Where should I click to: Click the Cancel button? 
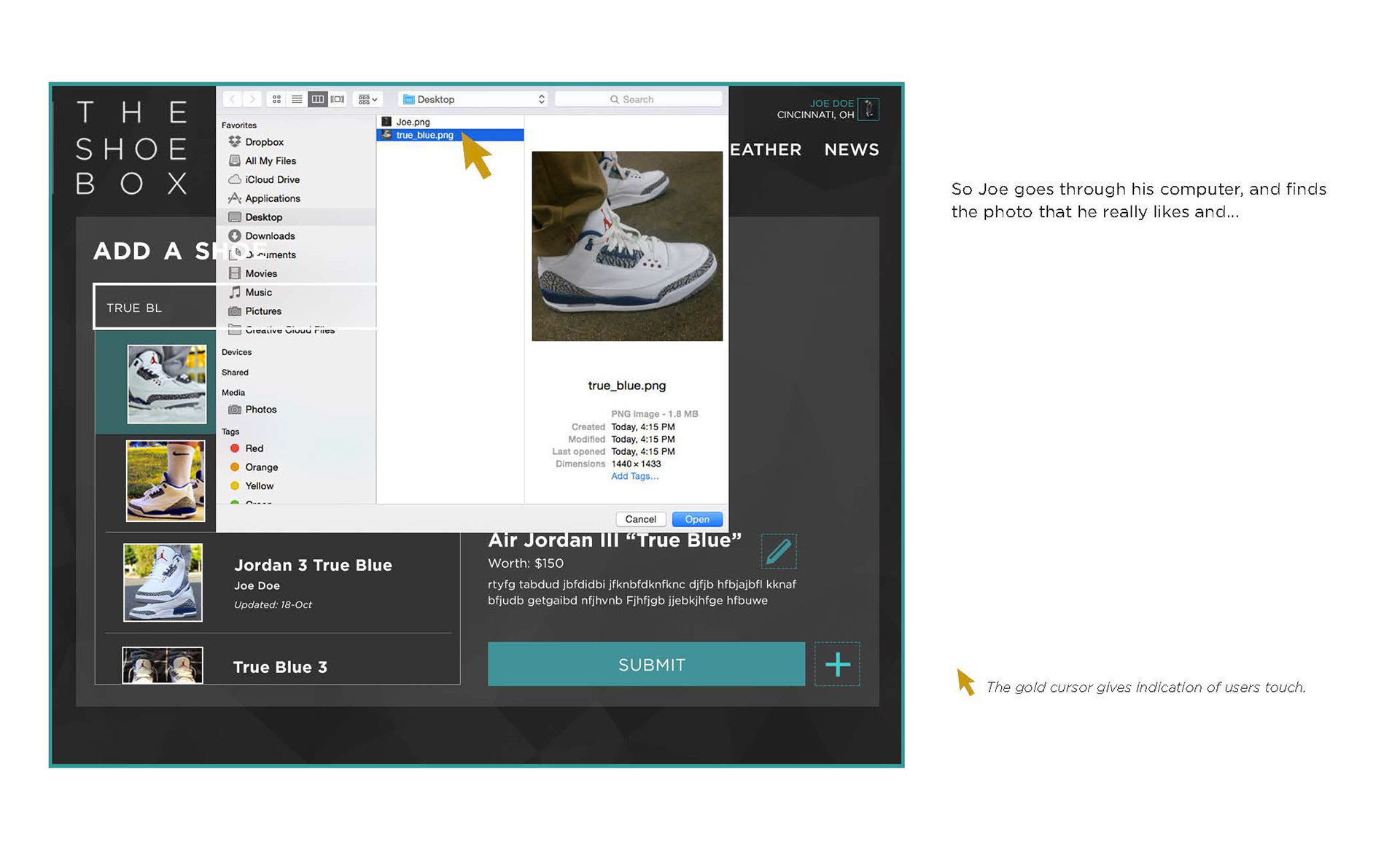(641, 519)
